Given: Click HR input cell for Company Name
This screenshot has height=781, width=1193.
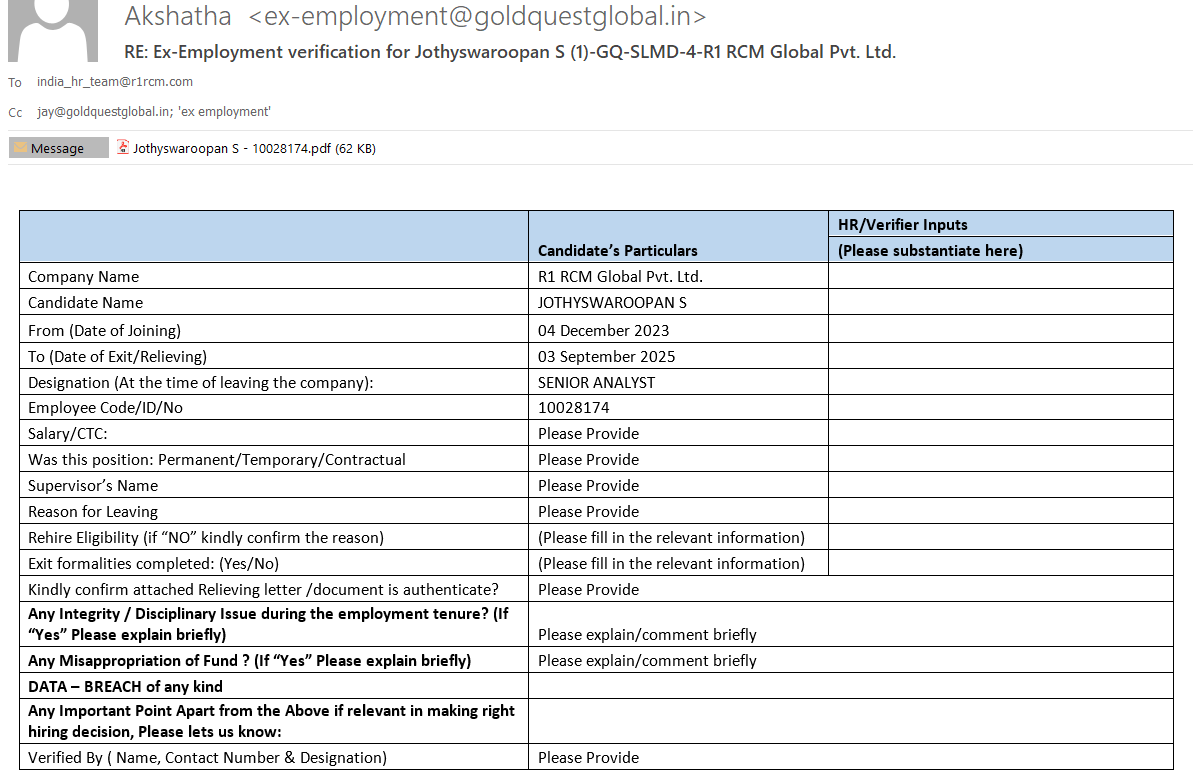Looking at the screenshot, I should click(1001, 276).
